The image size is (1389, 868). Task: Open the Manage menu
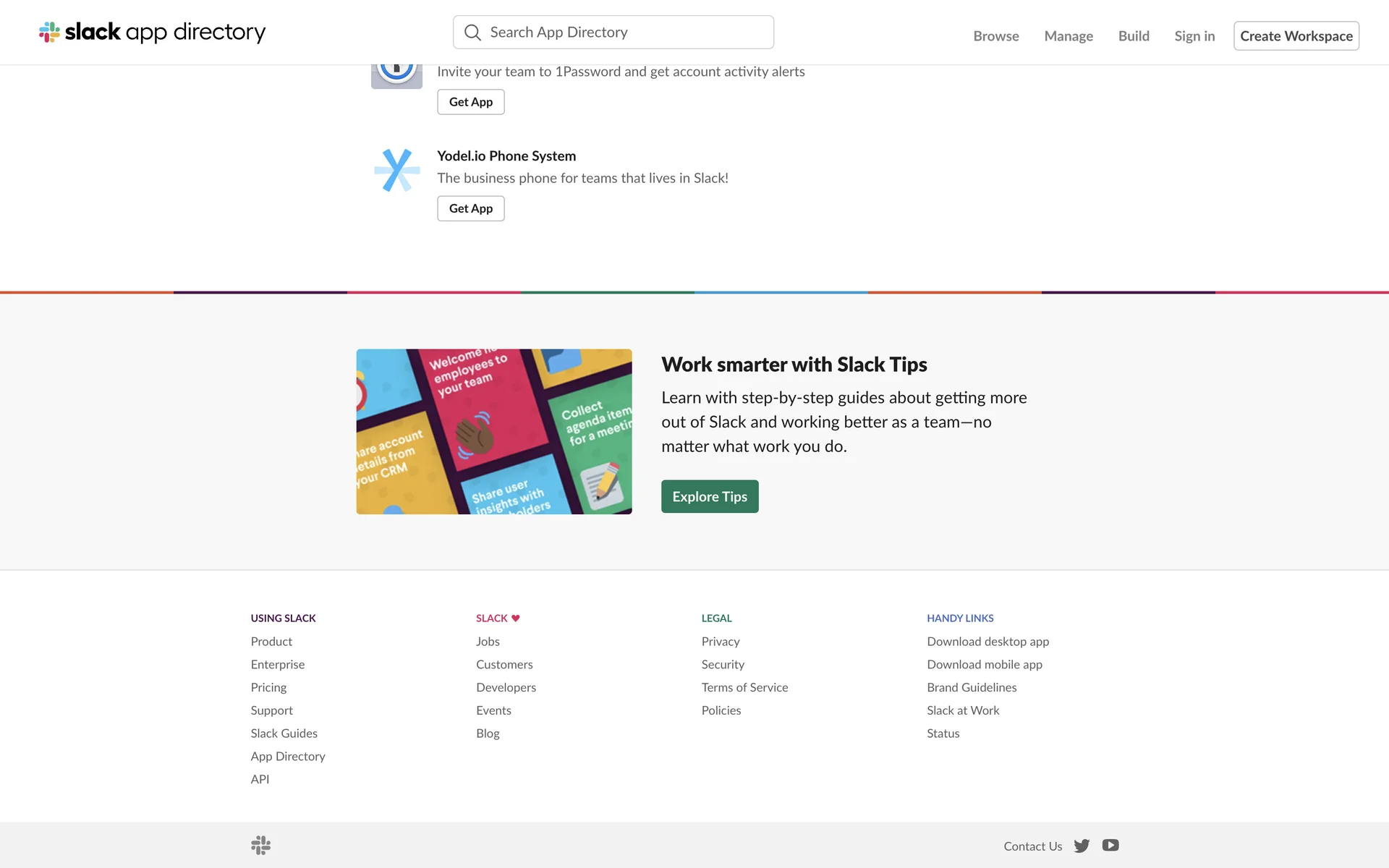[x=1068, y=36]
